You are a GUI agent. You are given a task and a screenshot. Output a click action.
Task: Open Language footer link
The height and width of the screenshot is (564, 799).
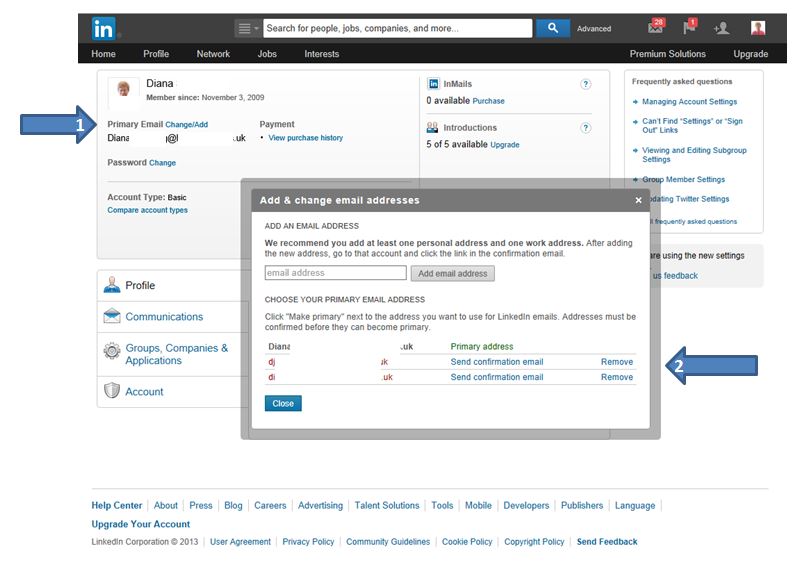[635, 506]
